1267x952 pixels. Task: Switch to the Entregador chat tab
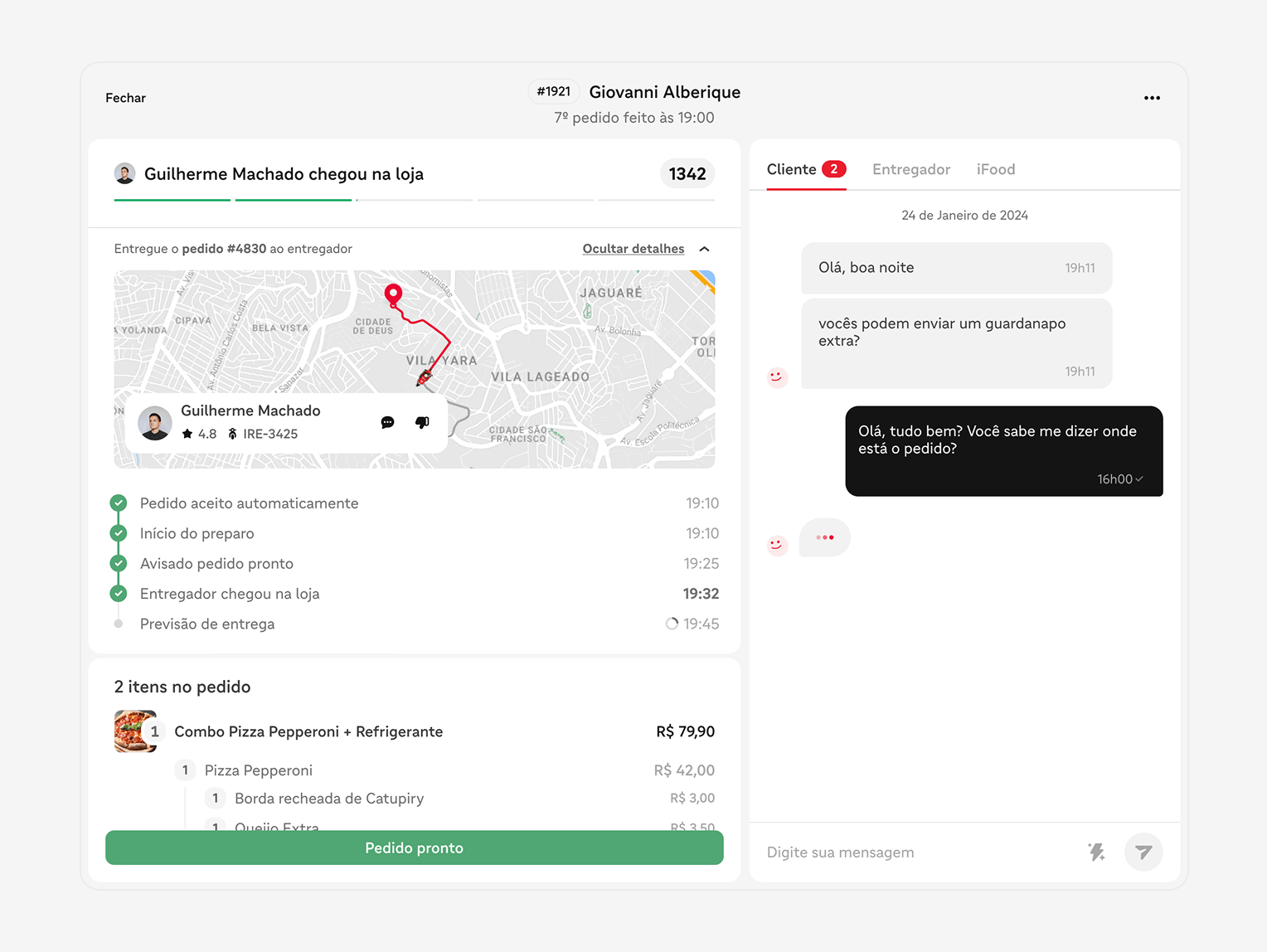[x=910, y=169]
